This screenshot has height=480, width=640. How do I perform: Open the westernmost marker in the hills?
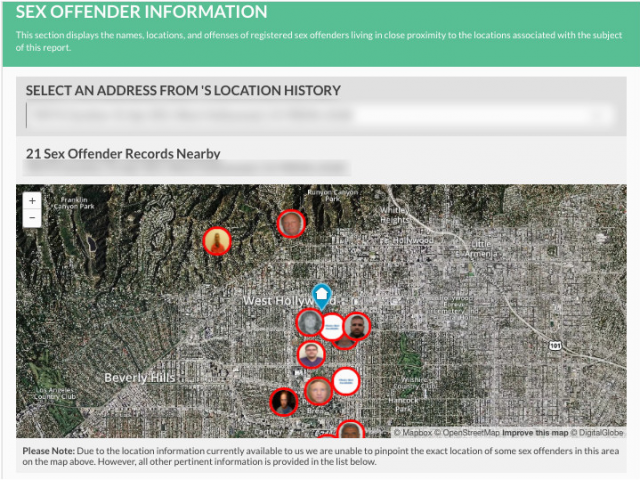tap(217, 241)
